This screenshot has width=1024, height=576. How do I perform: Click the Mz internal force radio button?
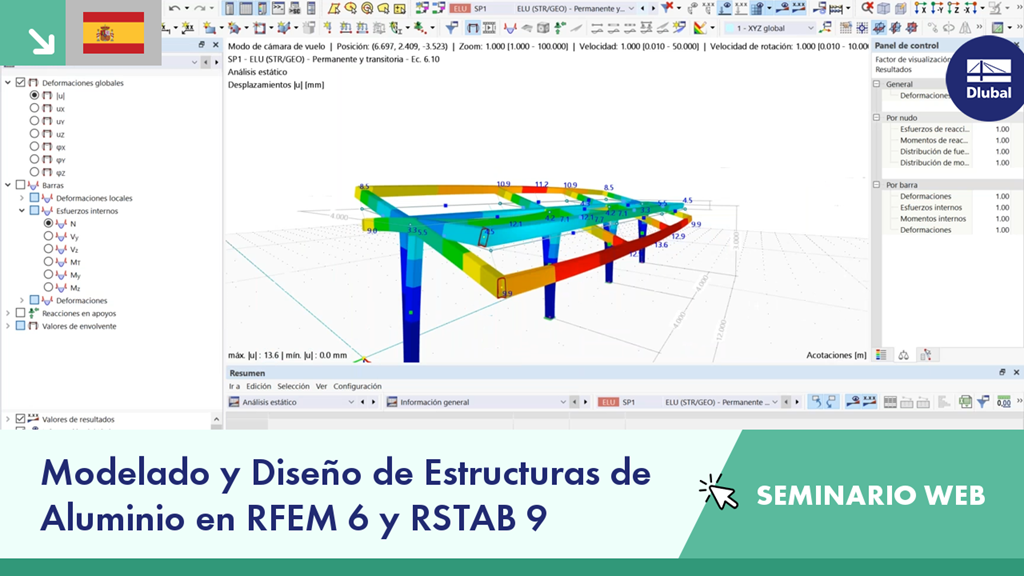click(x=48, y=287)
